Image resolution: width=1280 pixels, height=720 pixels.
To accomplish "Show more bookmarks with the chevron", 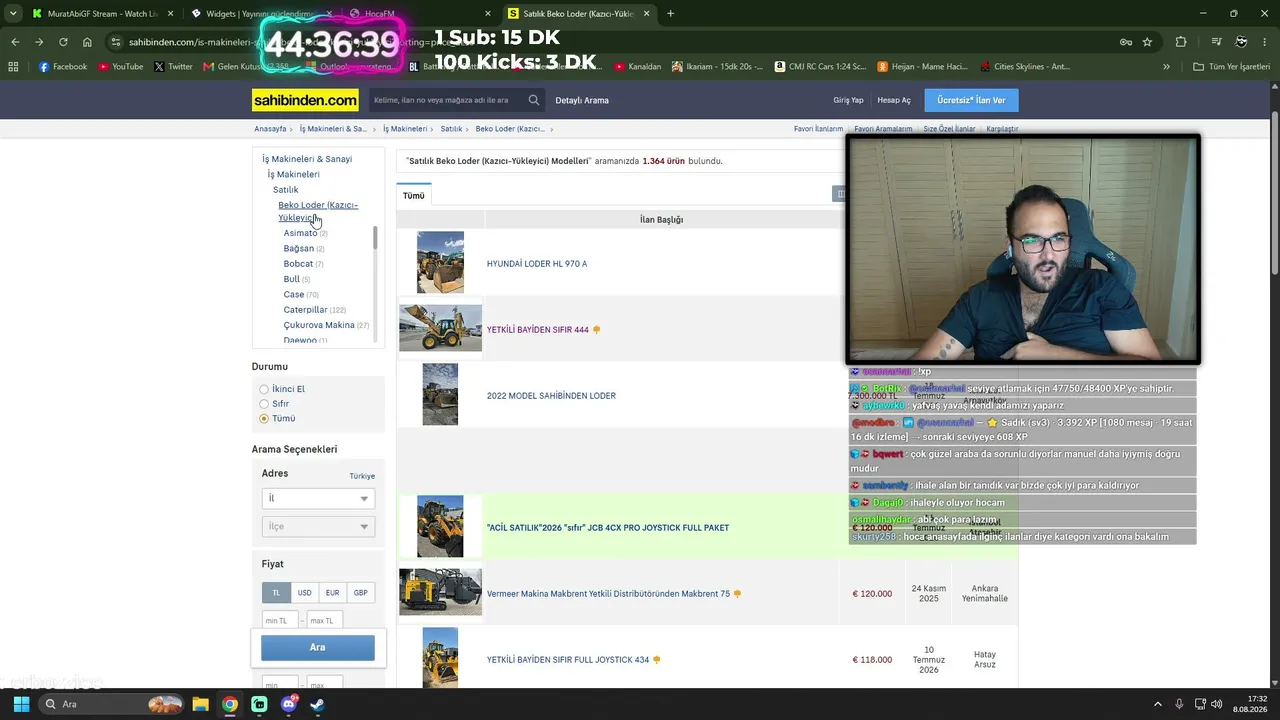I will coord(1166,67).
